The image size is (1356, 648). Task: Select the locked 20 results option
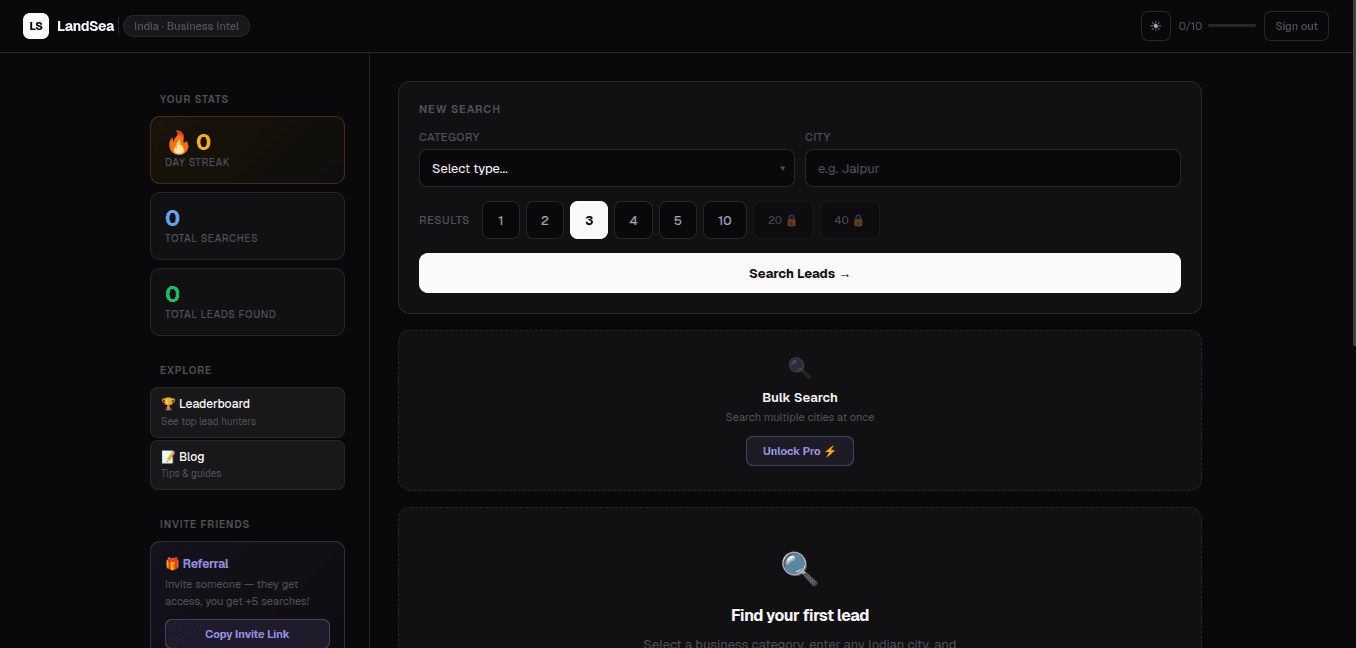tap(783, 219)
